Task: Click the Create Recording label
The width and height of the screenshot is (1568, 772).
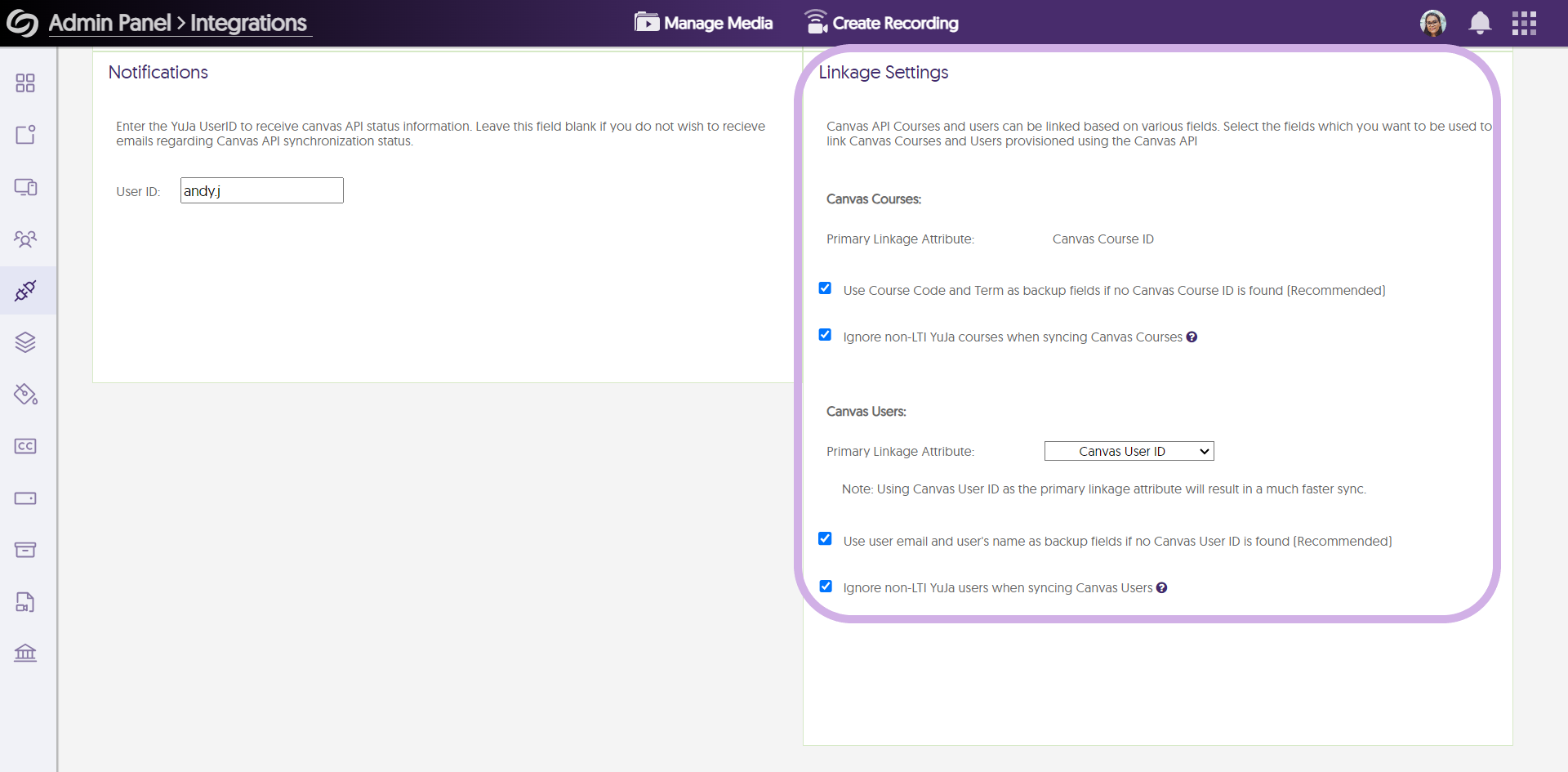Action: [896, 23]
